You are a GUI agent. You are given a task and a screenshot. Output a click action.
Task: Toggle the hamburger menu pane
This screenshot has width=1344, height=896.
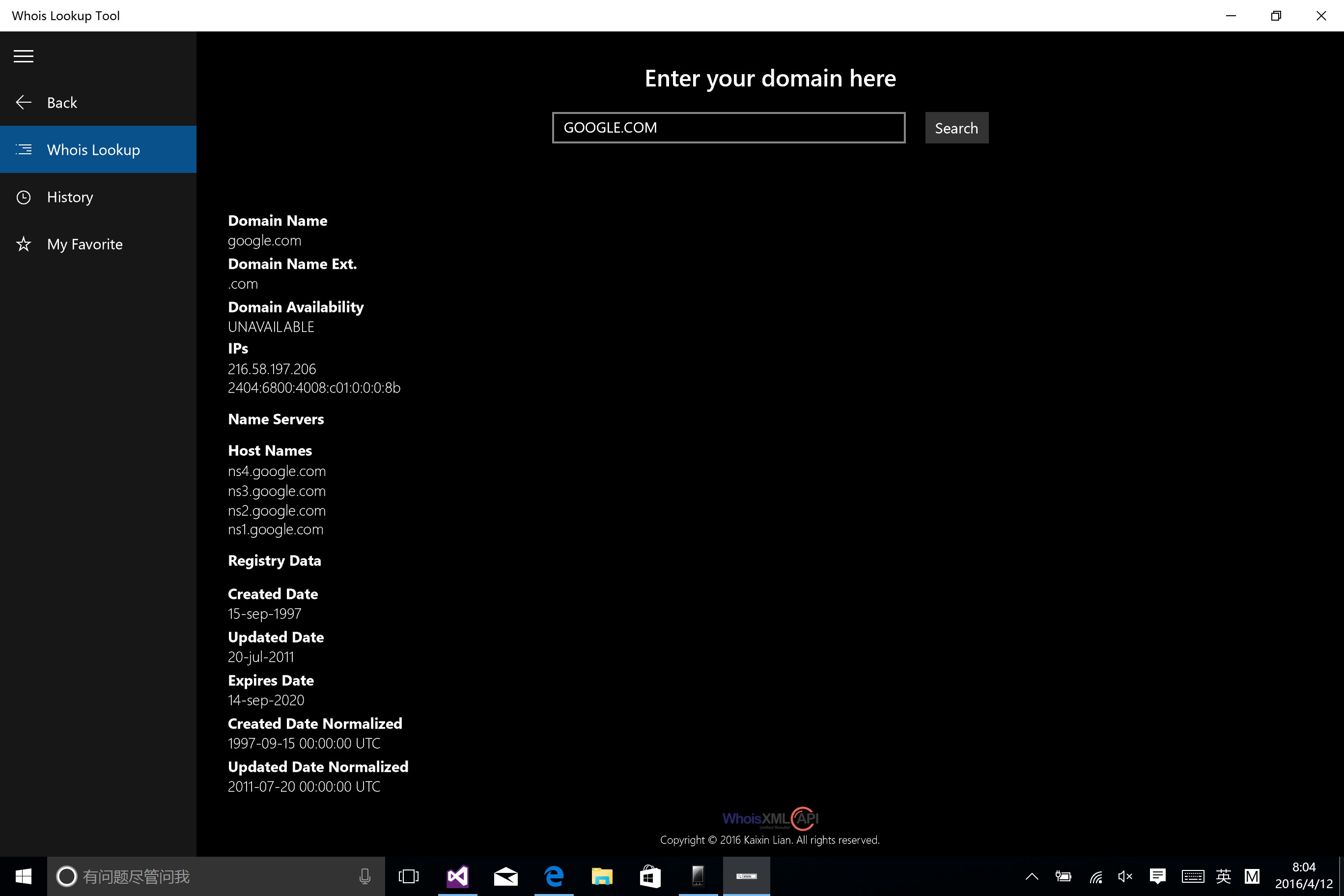tap(24, 56)
